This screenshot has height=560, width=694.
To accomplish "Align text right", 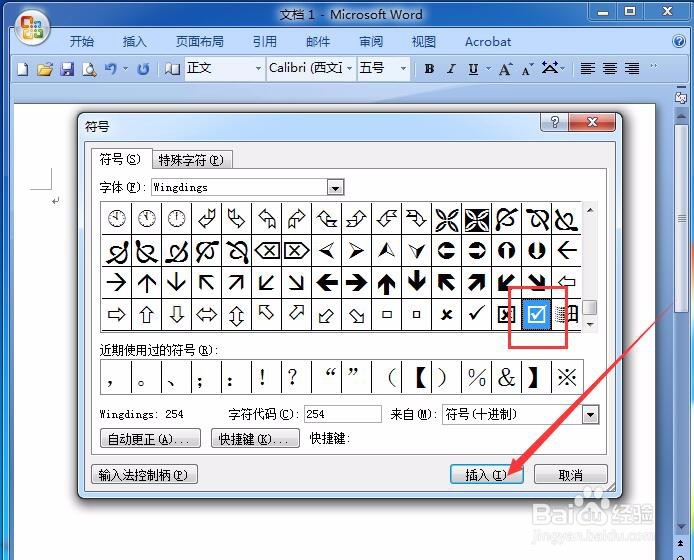I will pyautogui.click(x=632, y=69).
